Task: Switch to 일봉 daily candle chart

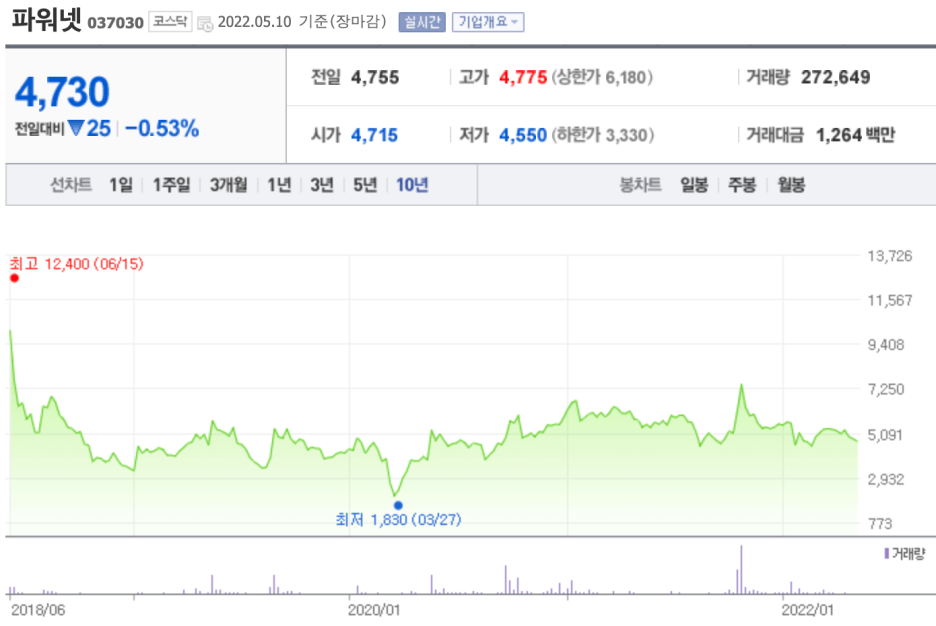Action: pyautogui.click(x=694, y=185)
